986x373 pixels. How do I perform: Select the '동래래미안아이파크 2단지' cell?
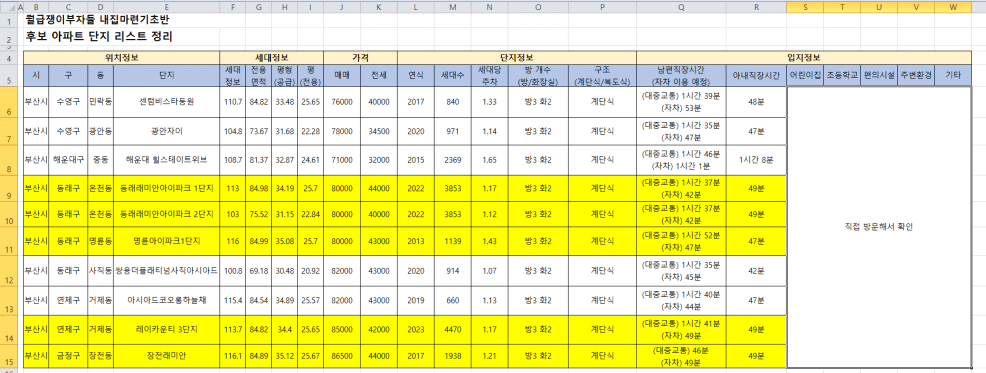(167, 214)
